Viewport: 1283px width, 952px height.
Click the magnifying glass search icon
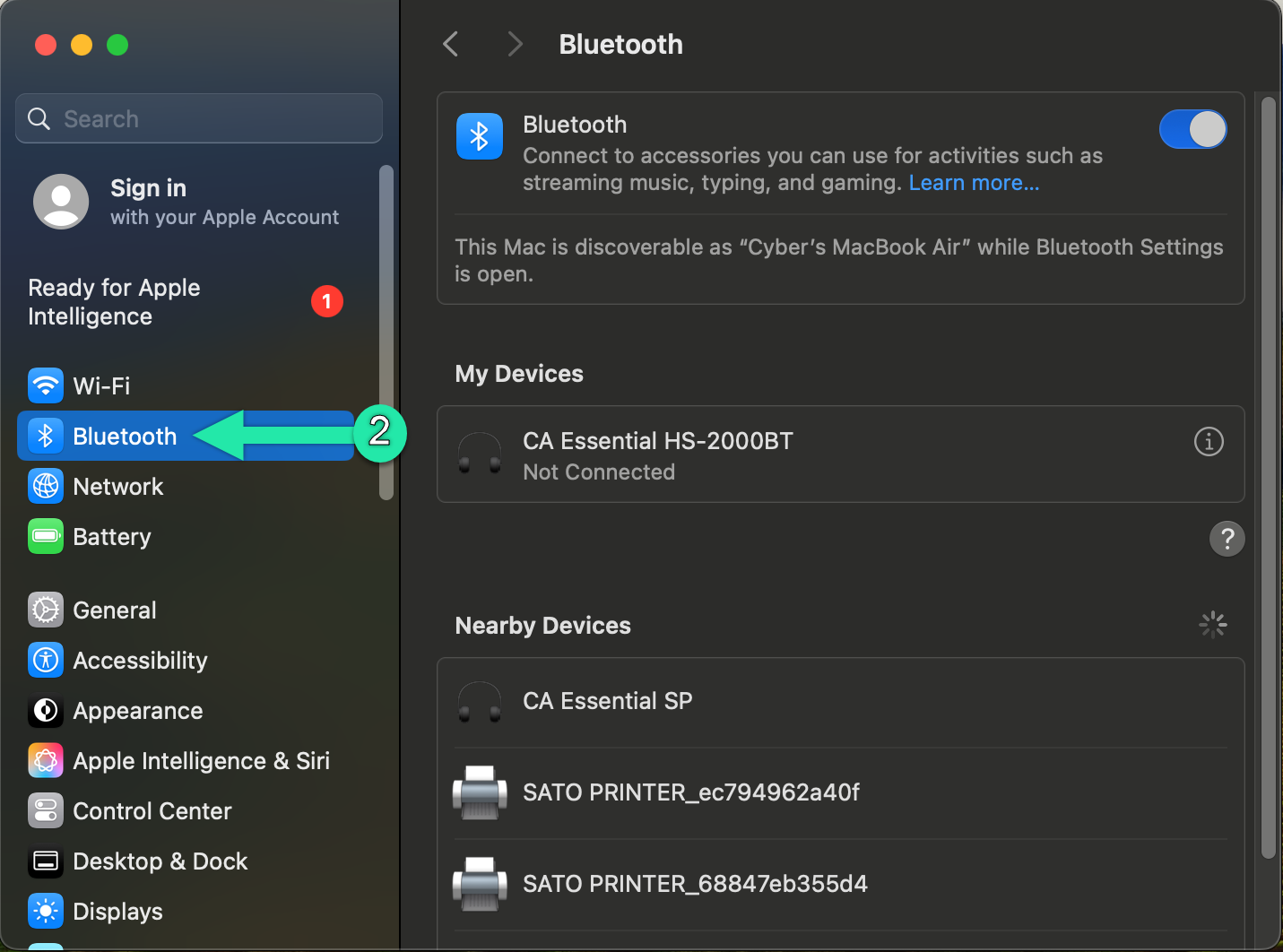tap(39, 118)
